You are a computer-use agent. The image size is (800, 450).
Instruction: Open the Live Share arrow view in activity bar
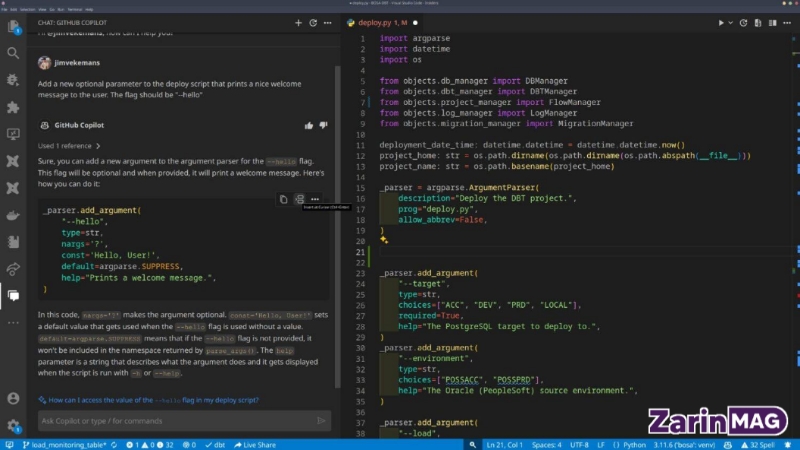[x=13, y=269]
